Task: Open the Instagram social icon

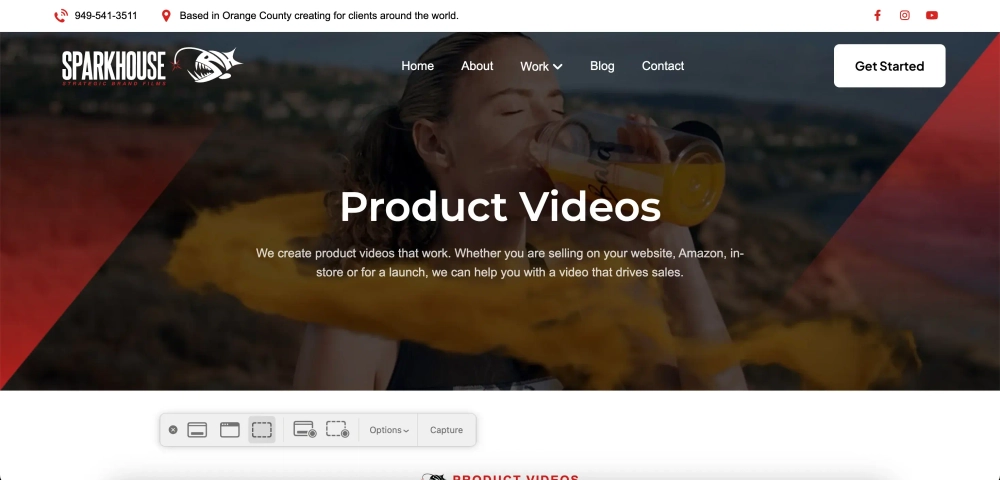Action: 904,15
